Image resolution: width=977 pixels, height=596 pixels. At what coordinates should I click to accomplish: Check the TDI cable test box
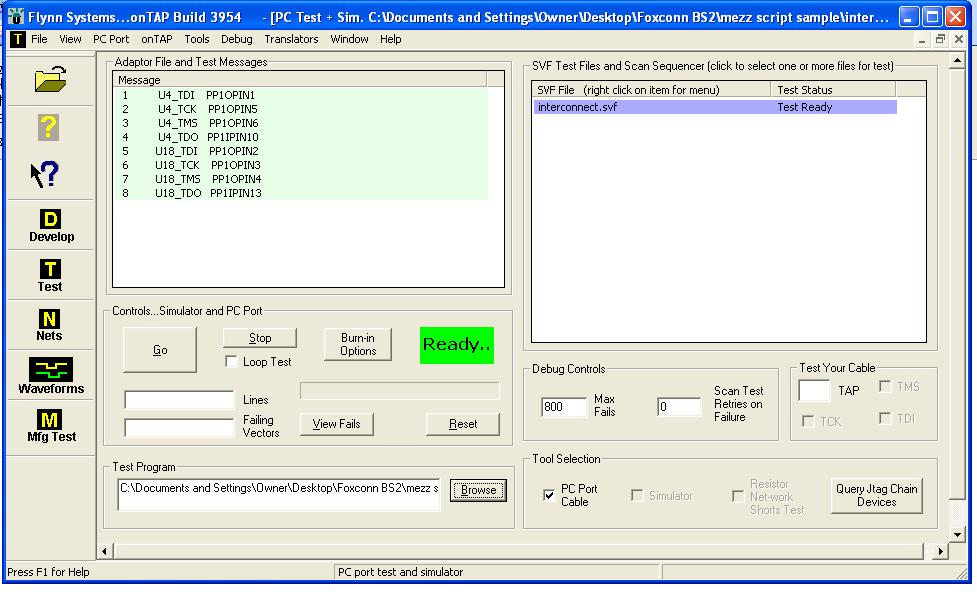click(x=885, y=418)
